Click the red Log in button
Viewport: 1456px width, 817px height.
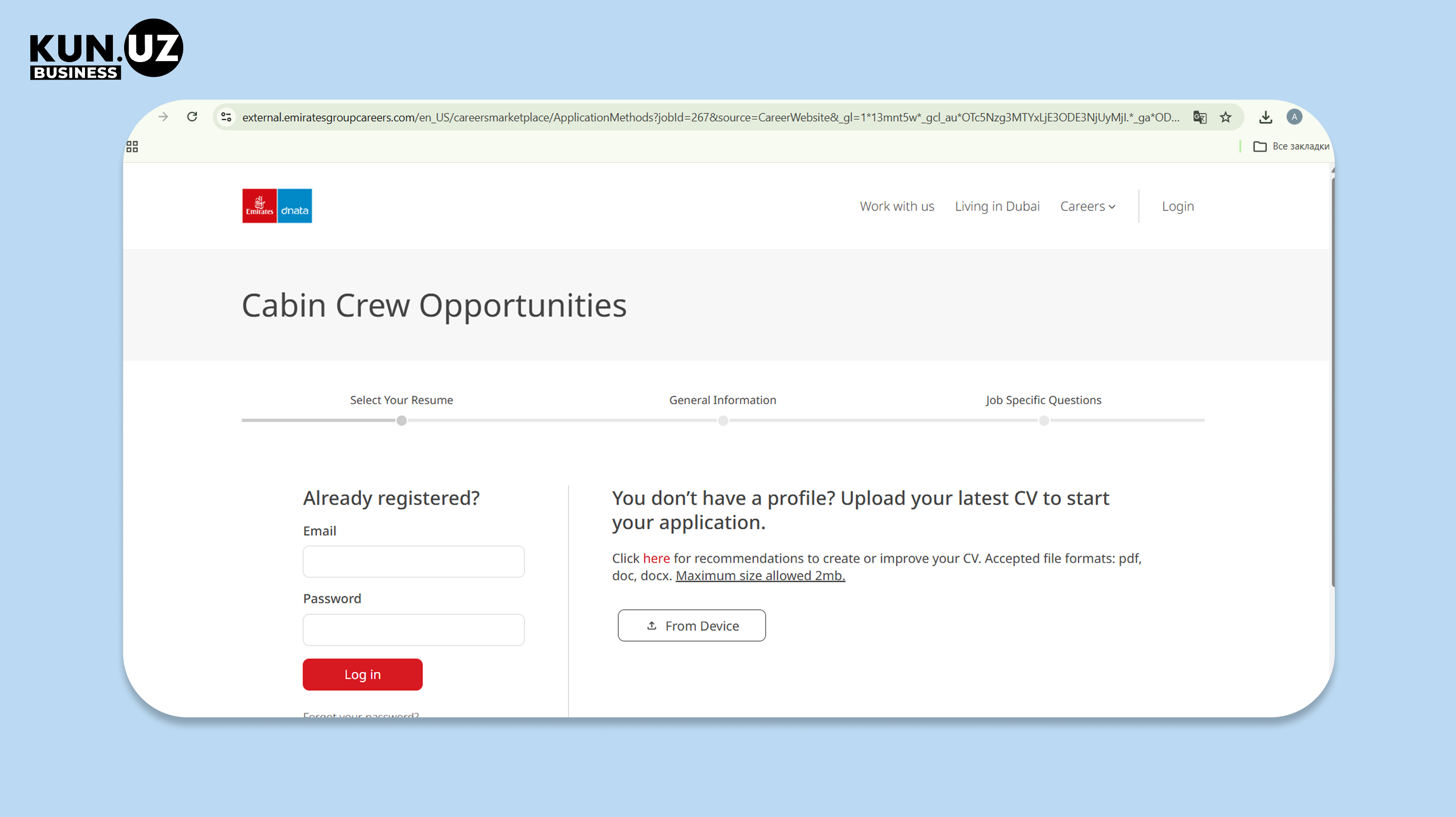pos(363,674)
